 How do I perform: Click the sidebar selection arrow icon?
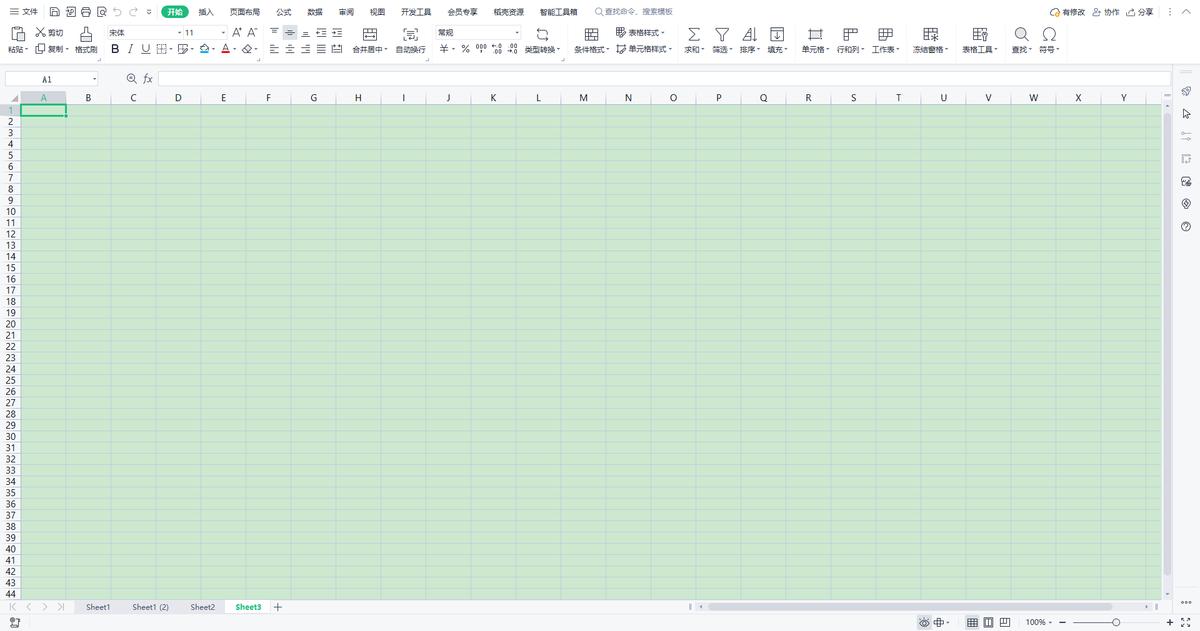(1186, 114)
